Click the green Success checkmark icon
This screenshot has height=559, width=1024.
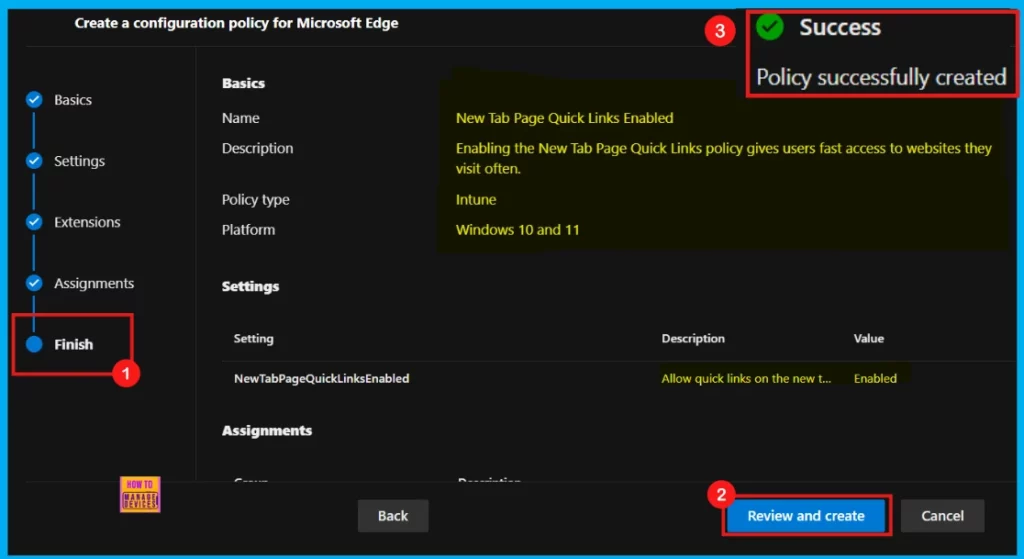click(x=769, y=27)
